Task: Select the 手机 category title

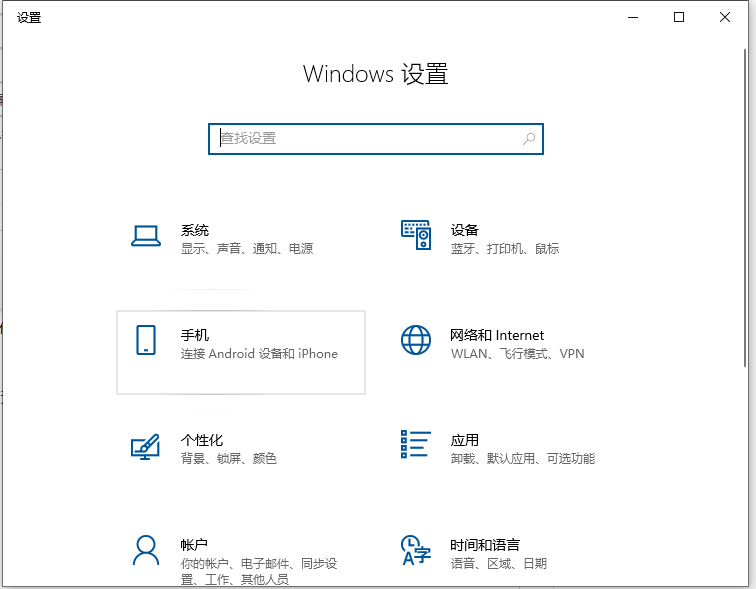Action: (195, 335)
